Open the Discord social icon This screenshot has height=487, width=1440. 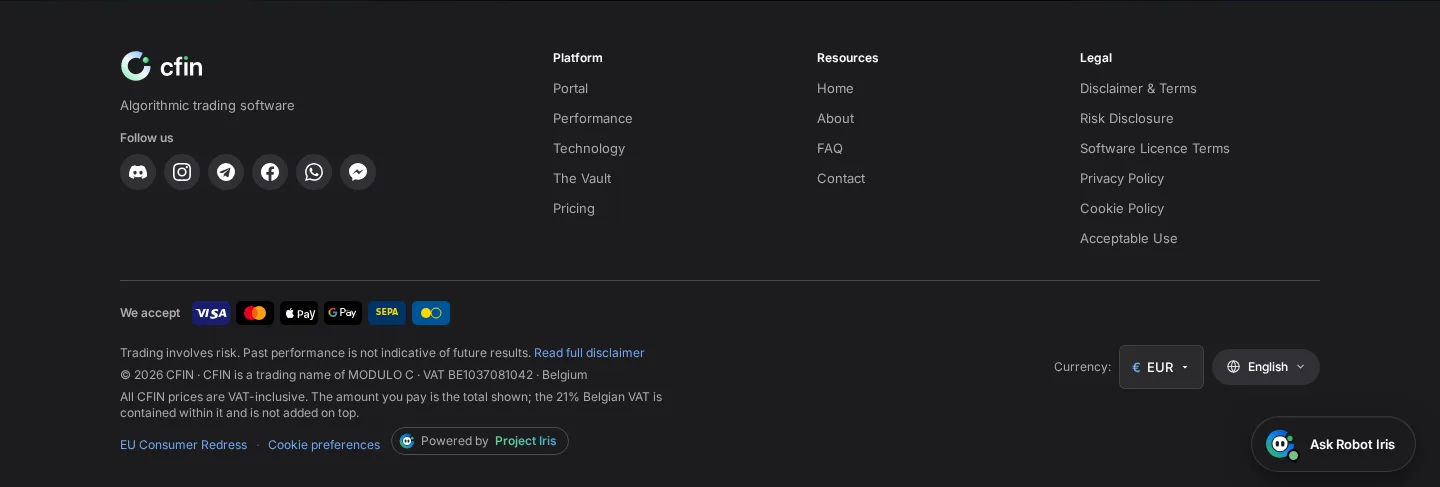click(138, 172)
